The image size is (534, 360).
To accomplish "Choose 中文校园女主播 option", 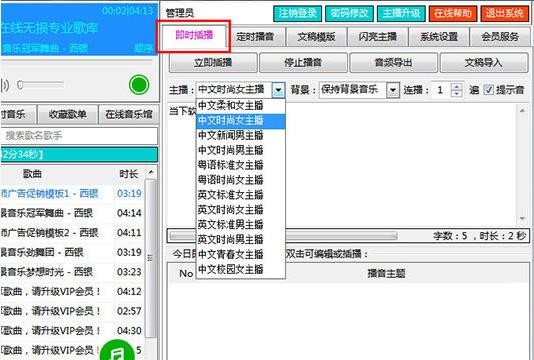I will pos(240,269).
